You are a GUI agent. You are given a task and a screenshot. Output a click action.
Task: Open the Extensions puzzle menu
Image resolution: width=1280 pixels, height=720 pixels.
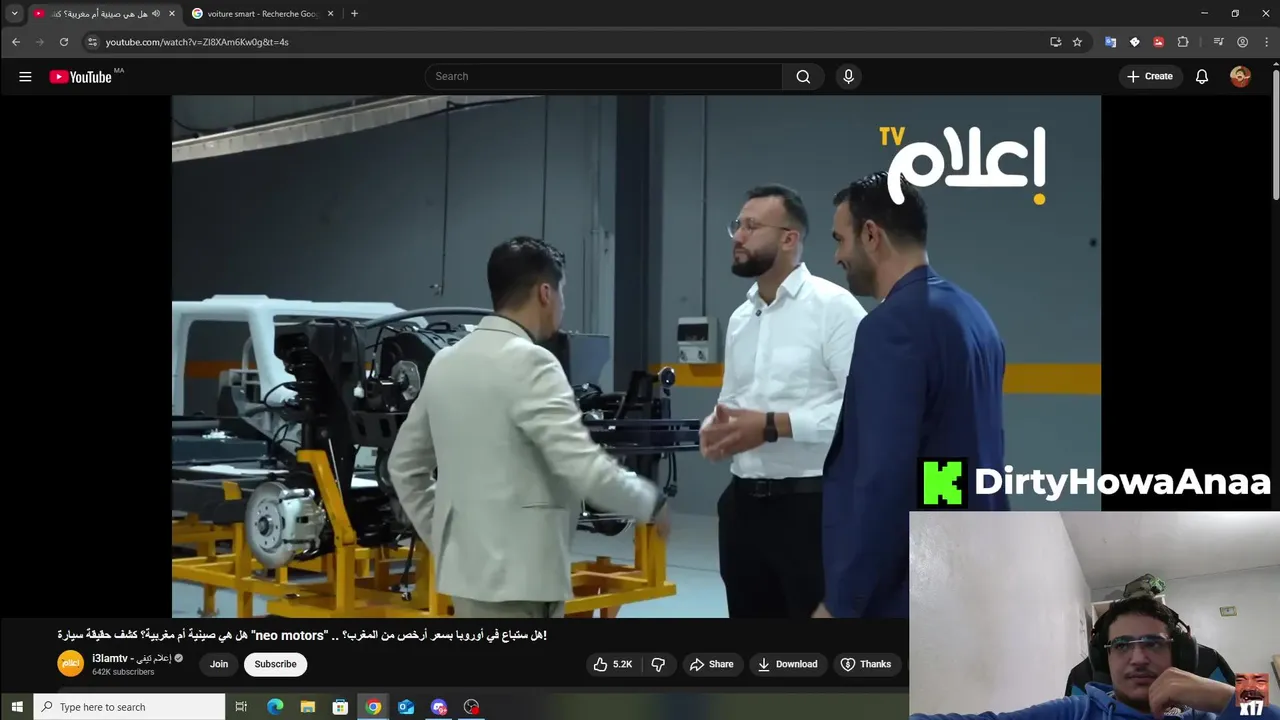(1183, 42)
